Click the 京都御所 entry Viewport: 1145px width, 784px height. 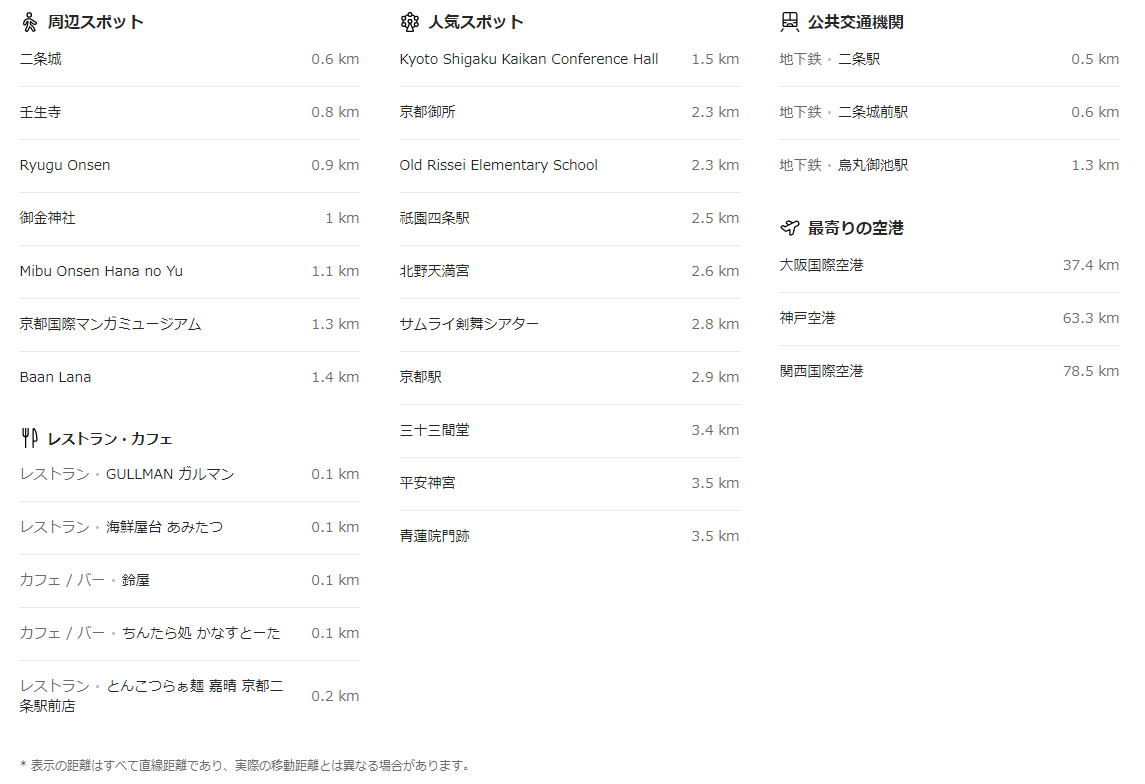570,112
